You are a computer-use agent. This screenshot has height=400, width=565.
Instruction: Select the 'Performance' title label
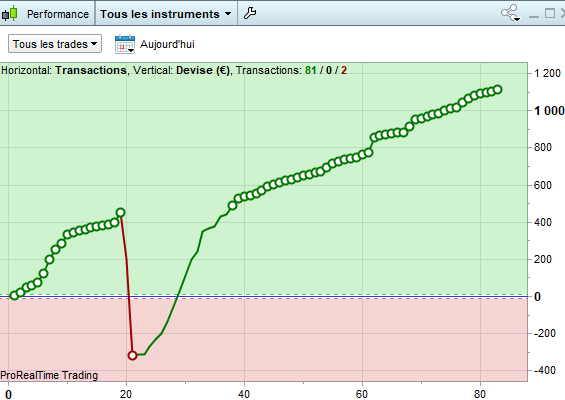(58, 14)
